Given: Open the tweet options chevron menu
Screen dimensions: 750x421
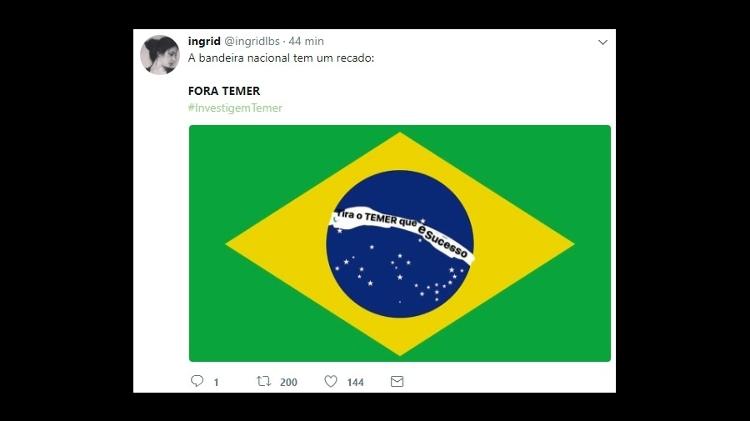Looking at the screenshot, I should pos(603,42).
